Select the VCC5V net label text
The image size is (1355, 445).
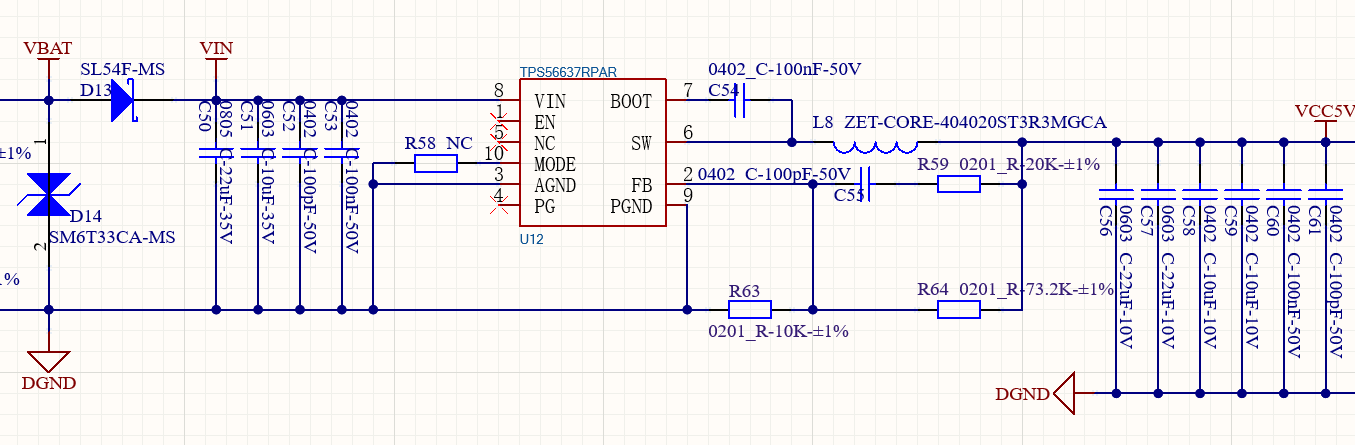(1324, 110)
